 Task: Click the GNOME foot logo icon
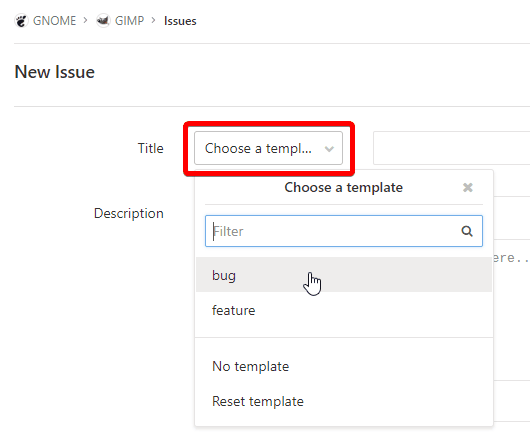coord(21,21)
